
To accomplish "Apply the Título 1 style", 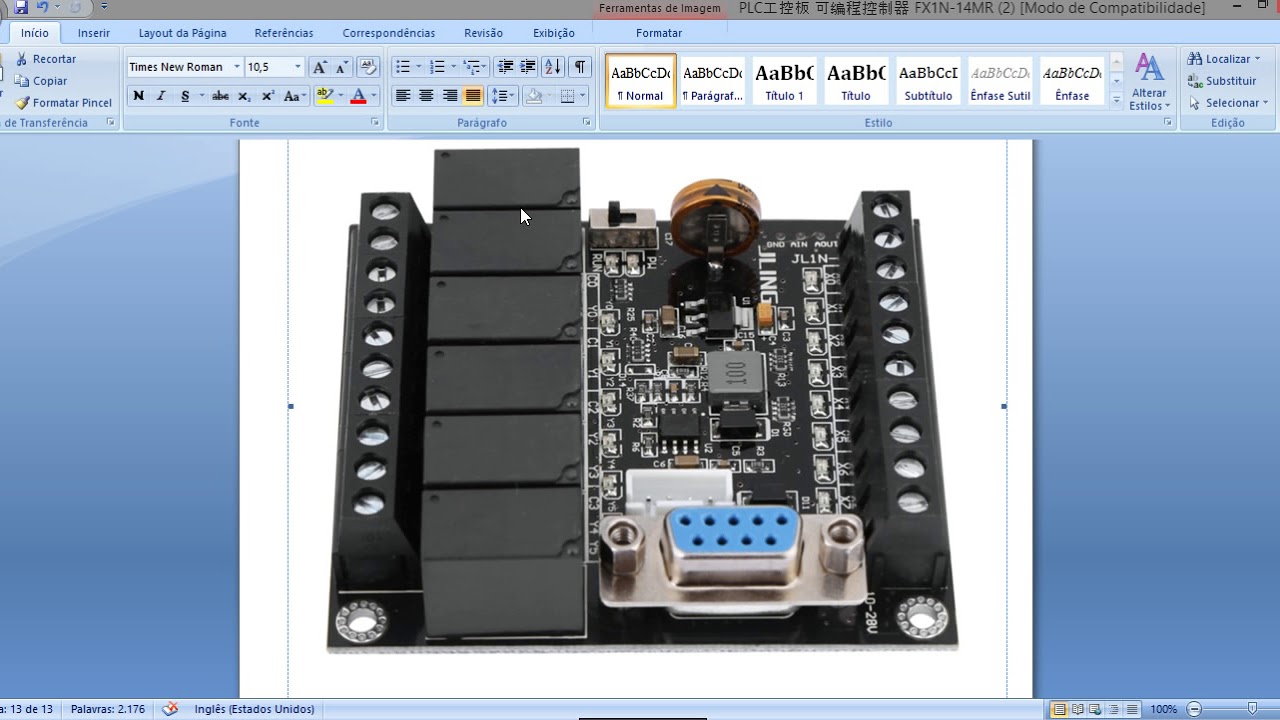I will coord(784,80).
